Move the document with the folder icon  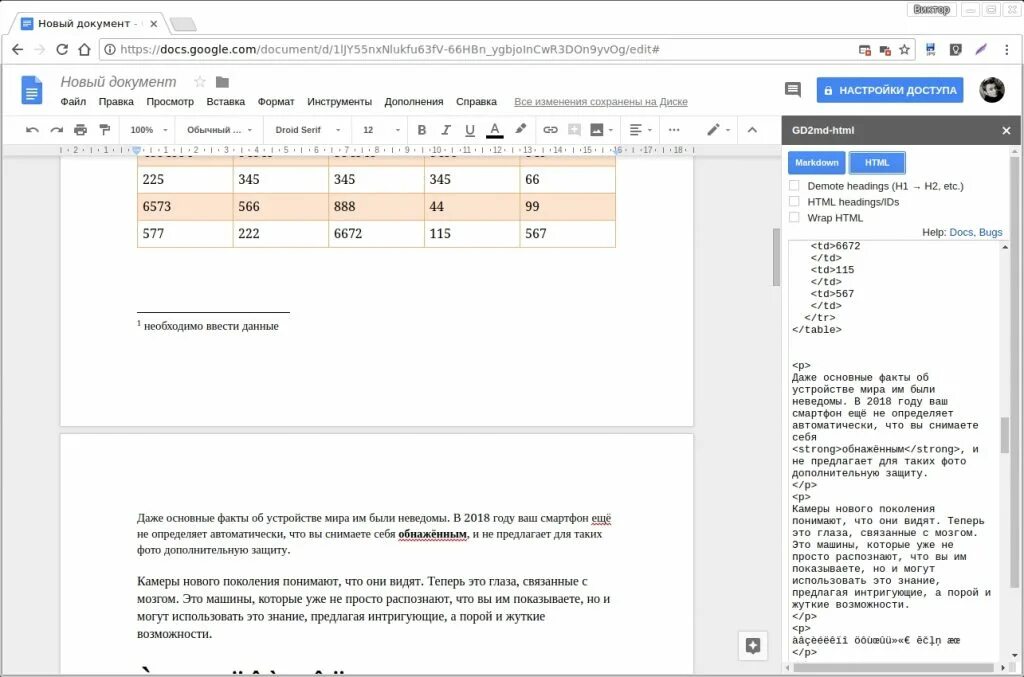pos(223,82)
